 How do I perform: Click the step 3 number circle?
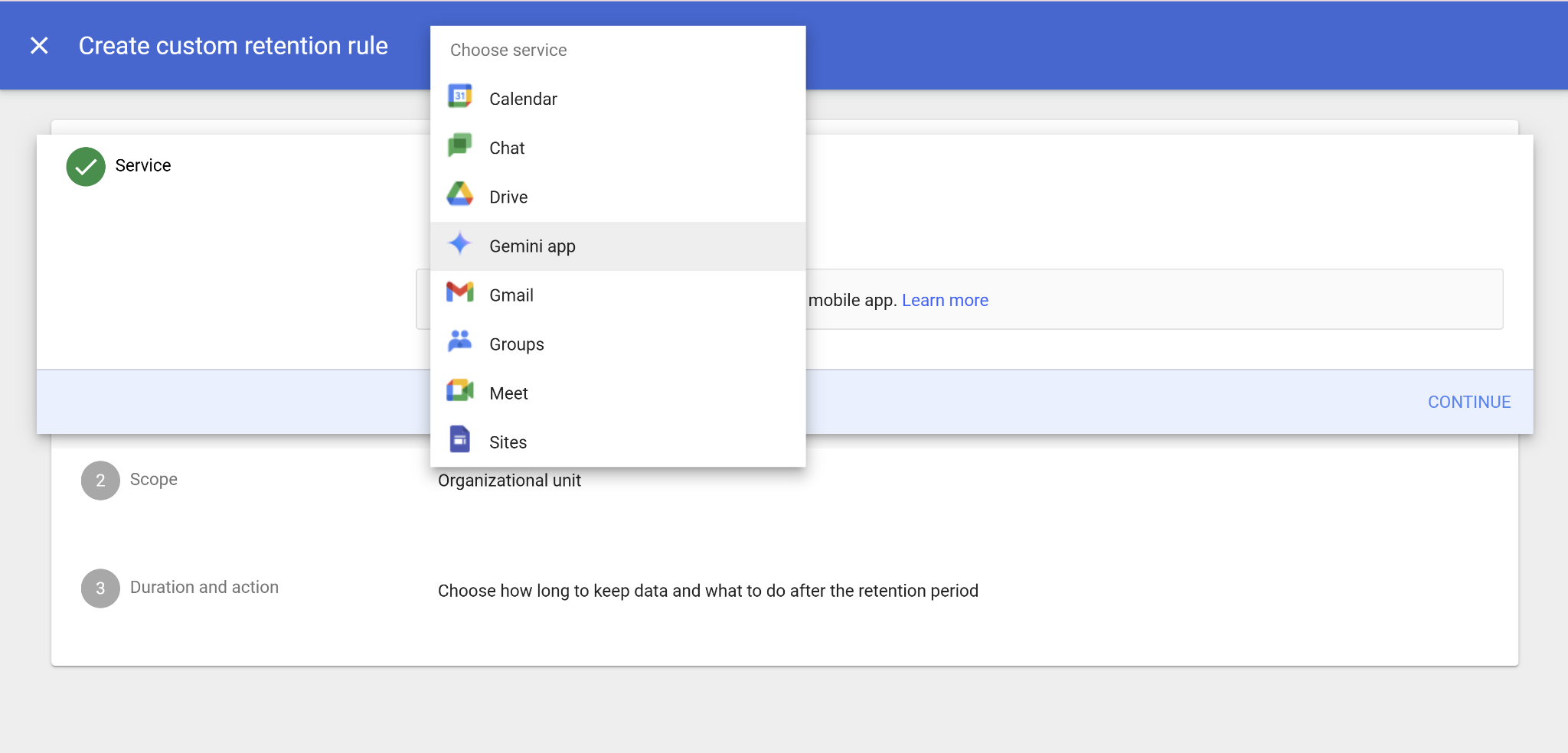[x=100, y=588]
